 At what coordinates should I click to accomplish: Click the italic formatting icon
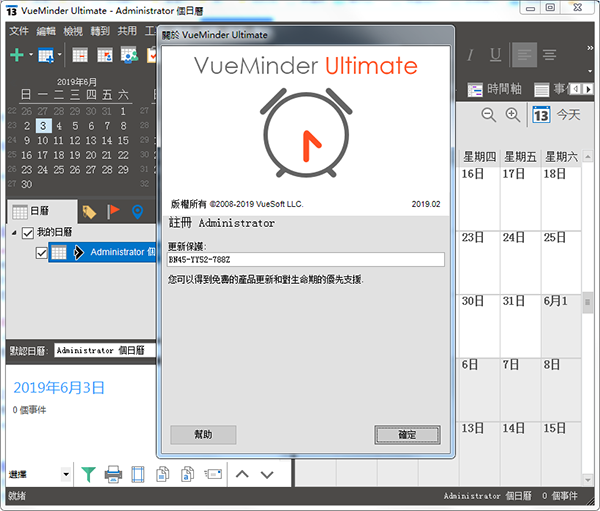tap(471, 56)
